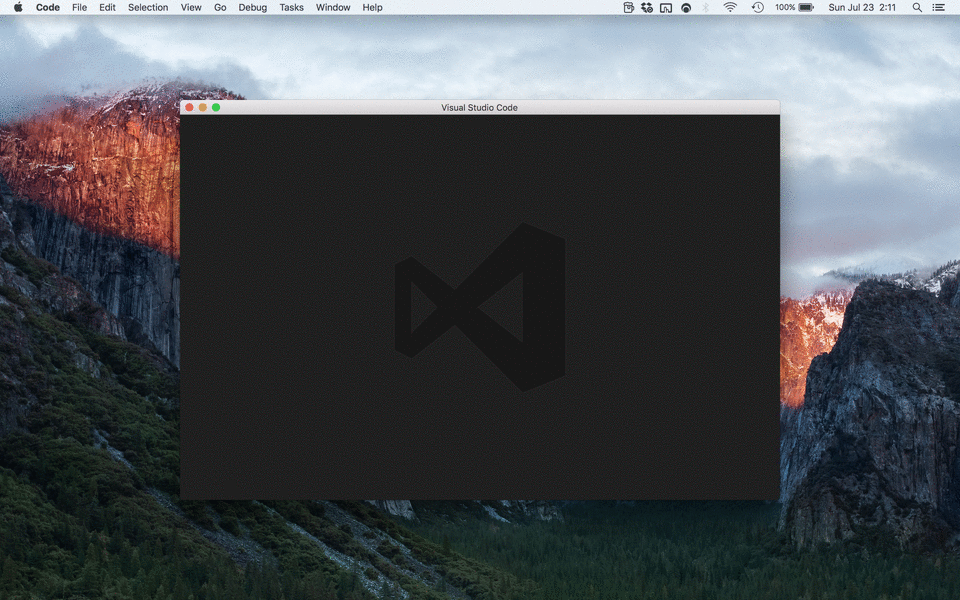Click the leftmost menu bar status icon
The height and width of the screenshot is (600, 960).
[x=628, y=7]
